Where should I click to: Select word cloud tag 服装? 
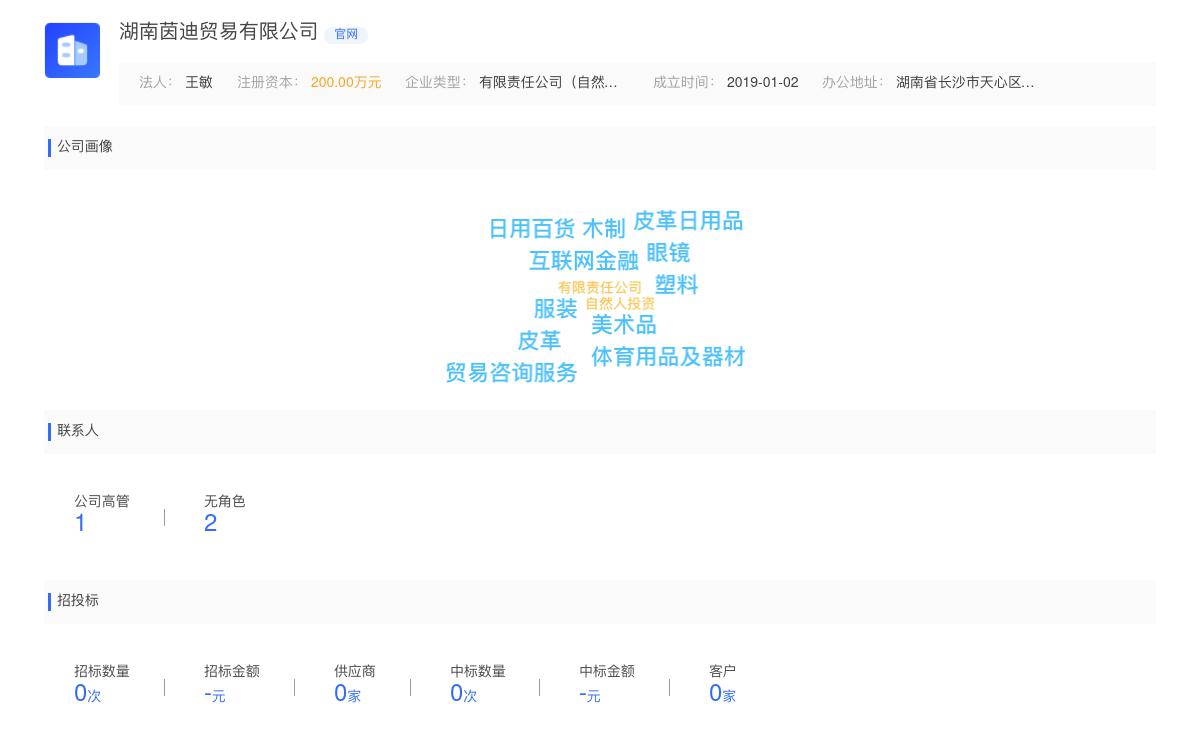[555, 309]
